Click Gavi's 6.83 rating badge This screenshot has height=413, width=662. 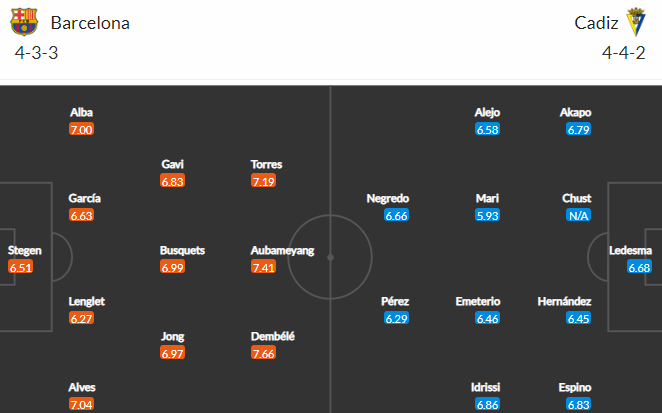(x=172, y=181)
